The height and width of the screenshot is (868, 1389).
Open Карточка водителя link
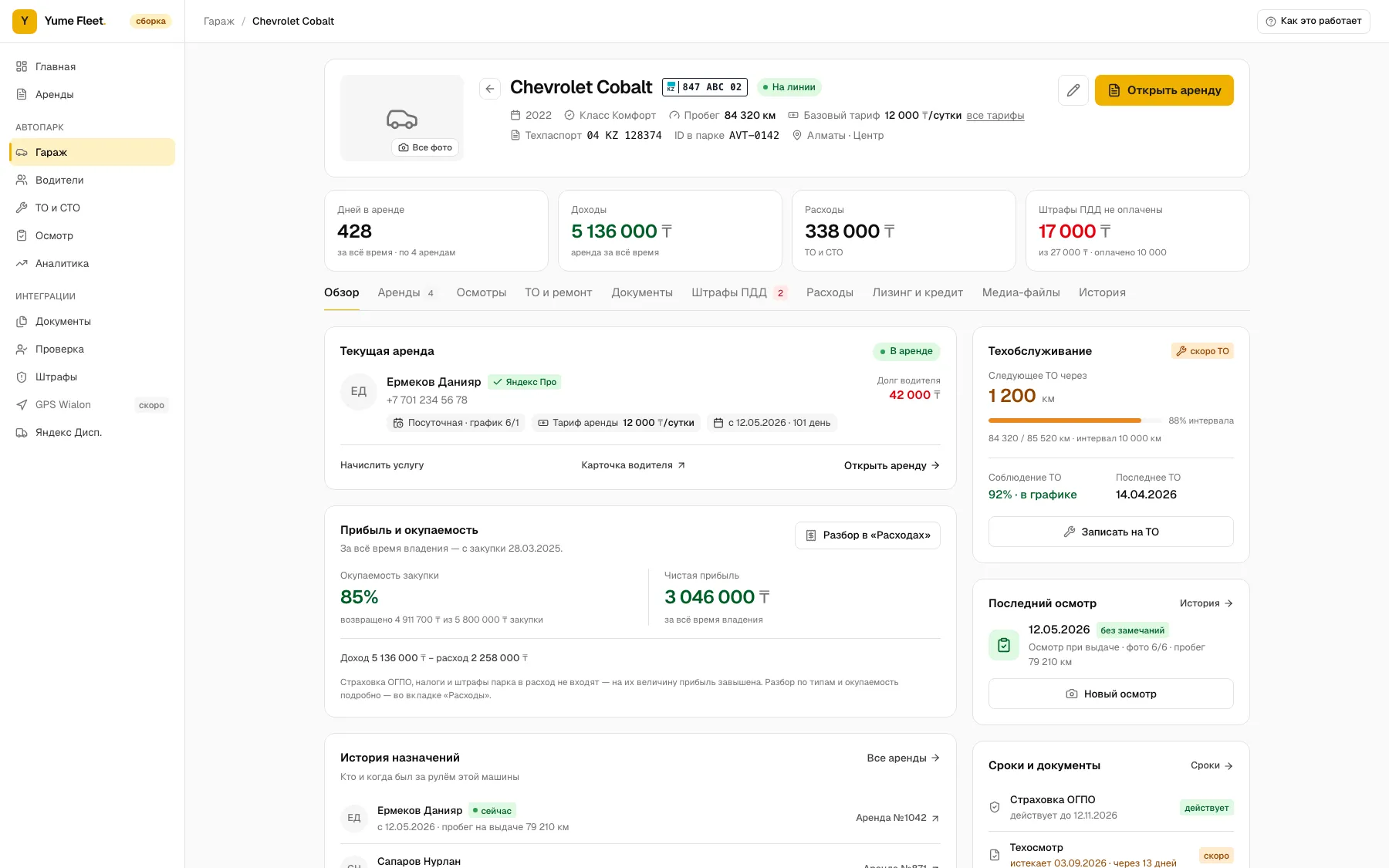point(634,465)
